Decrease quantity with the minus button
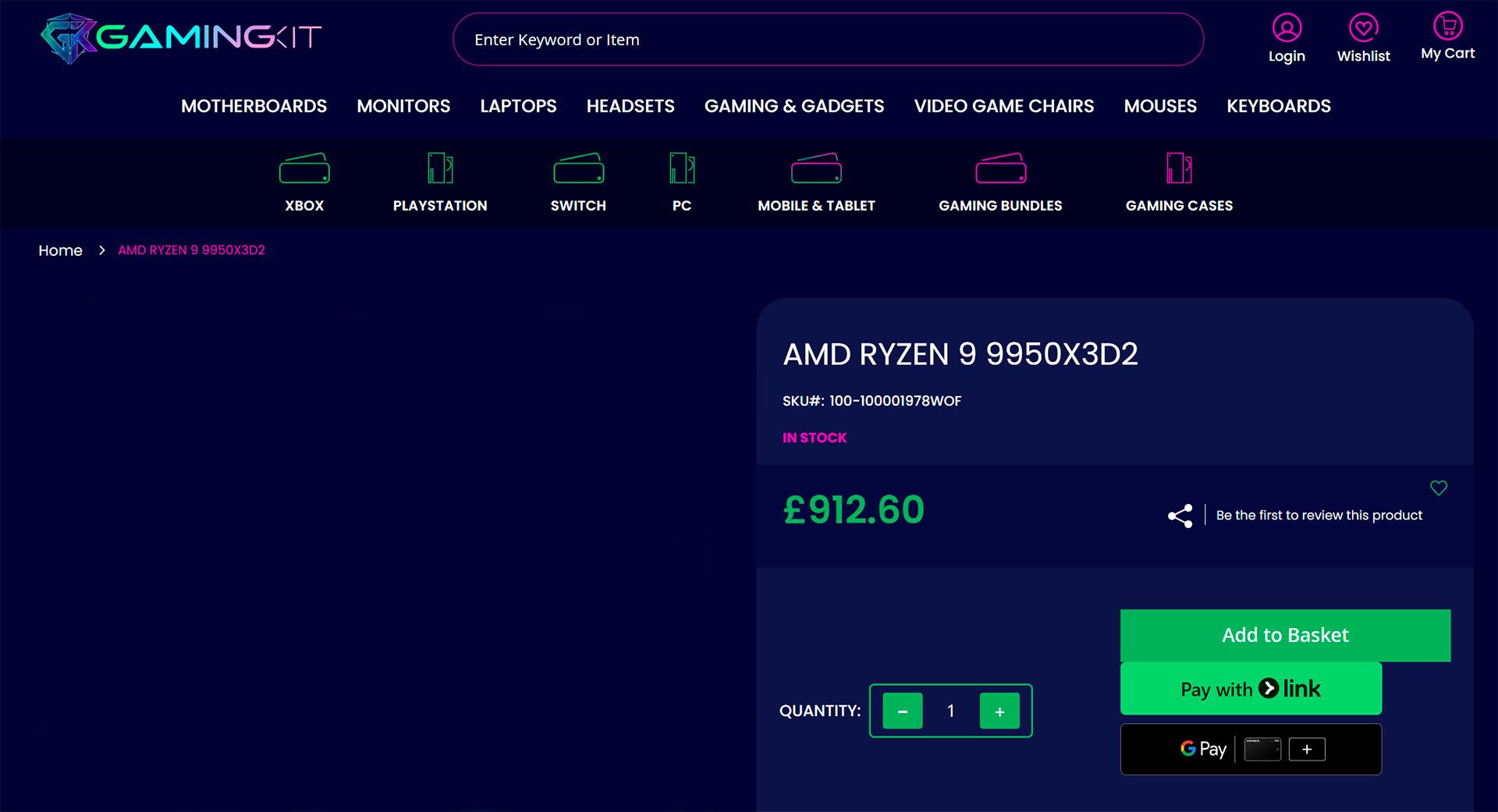This screenshot has width=1498, height=812. (903, 711)
